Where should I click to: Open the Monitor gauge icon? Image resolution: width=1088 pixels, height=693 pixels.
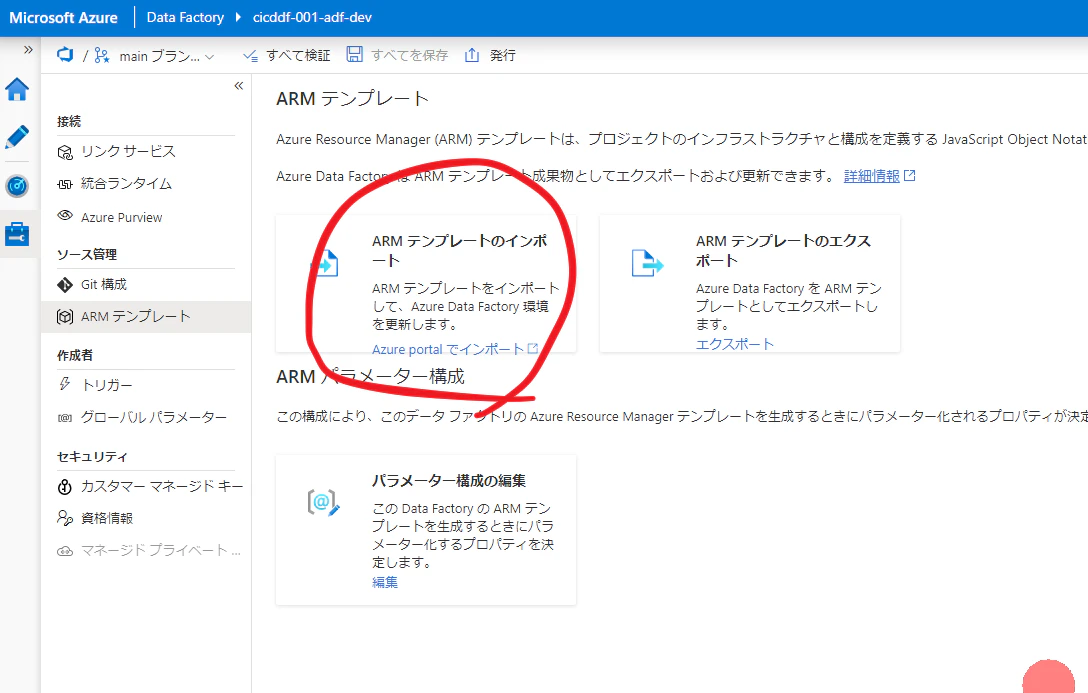pyautogui.click(x=17, y=186)
